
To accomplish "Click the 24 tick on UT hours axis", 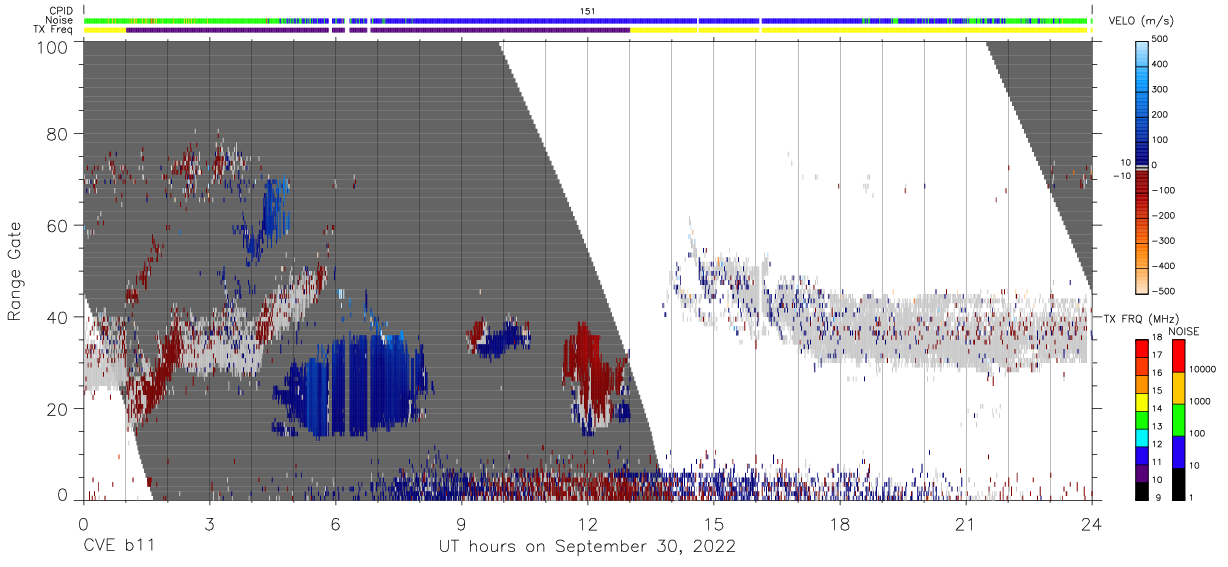I will click(1092, 524).
